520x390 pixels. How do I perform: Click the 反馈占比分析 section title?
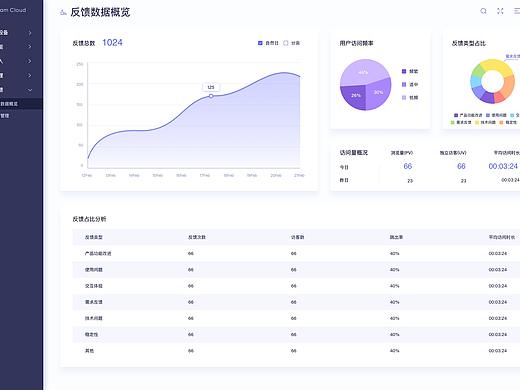[x=89, y=219]
